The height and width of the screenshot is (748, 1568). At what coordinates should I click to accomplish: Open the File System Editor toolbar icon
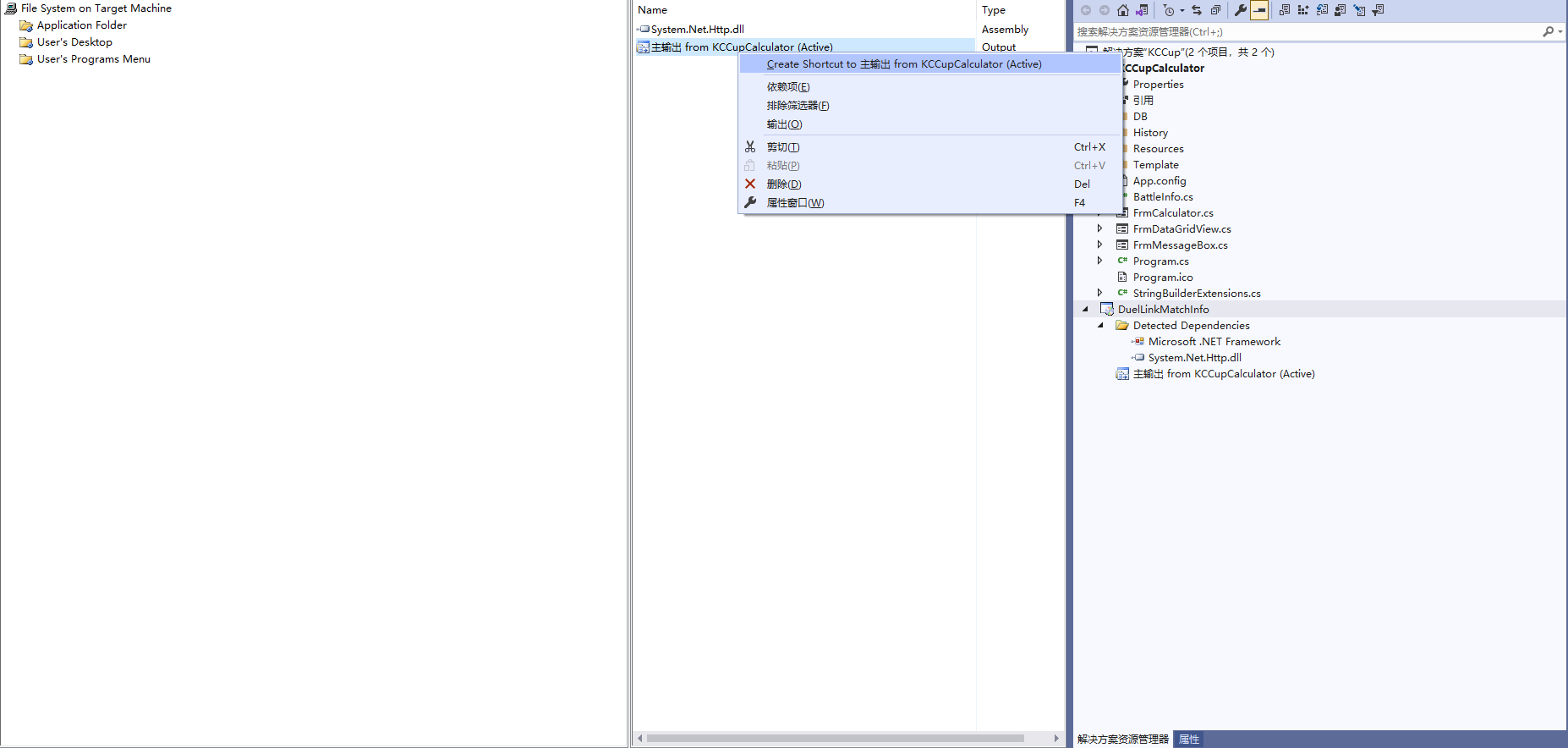pyautogui.click(x=1285, y=10)
